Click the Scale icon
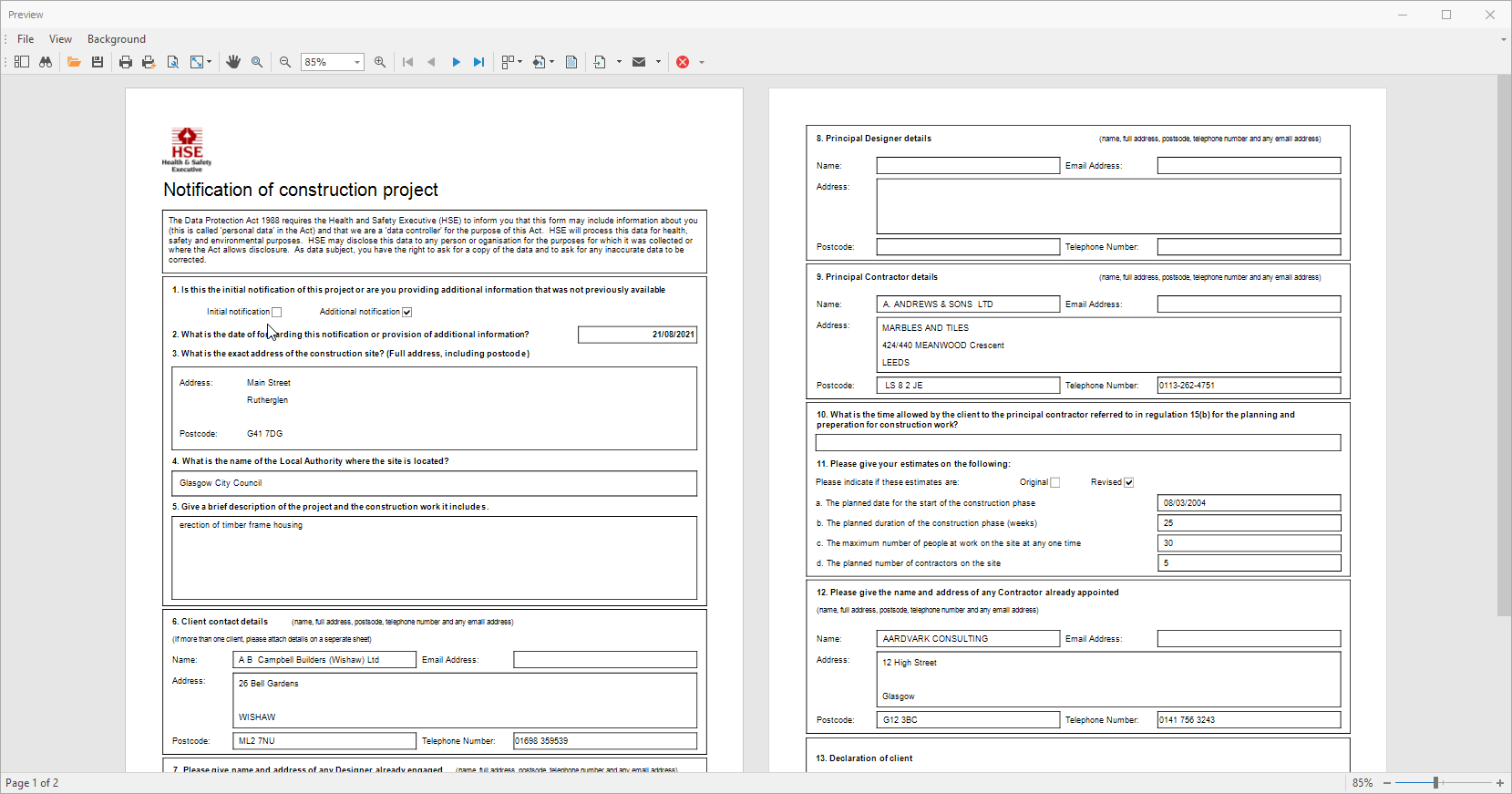 196,62
